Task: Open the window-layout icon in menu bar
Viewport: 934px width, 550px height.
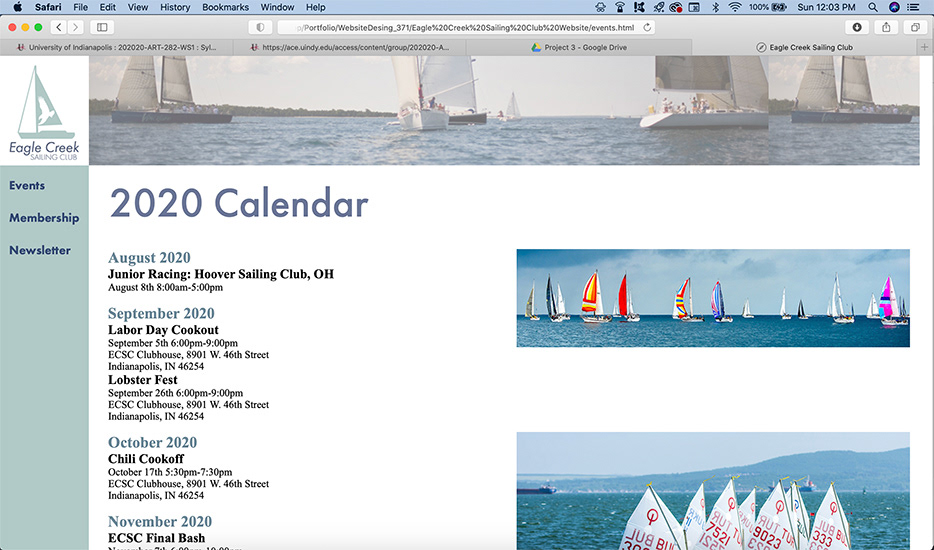Action: coord(695,7)
